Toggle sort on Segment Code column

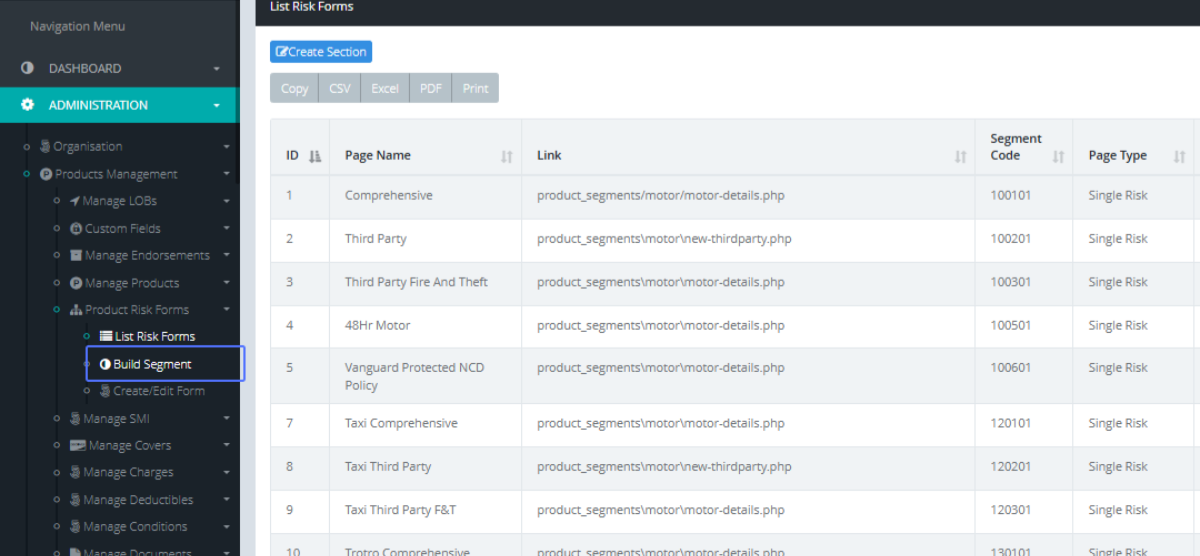coord(1057,156)
